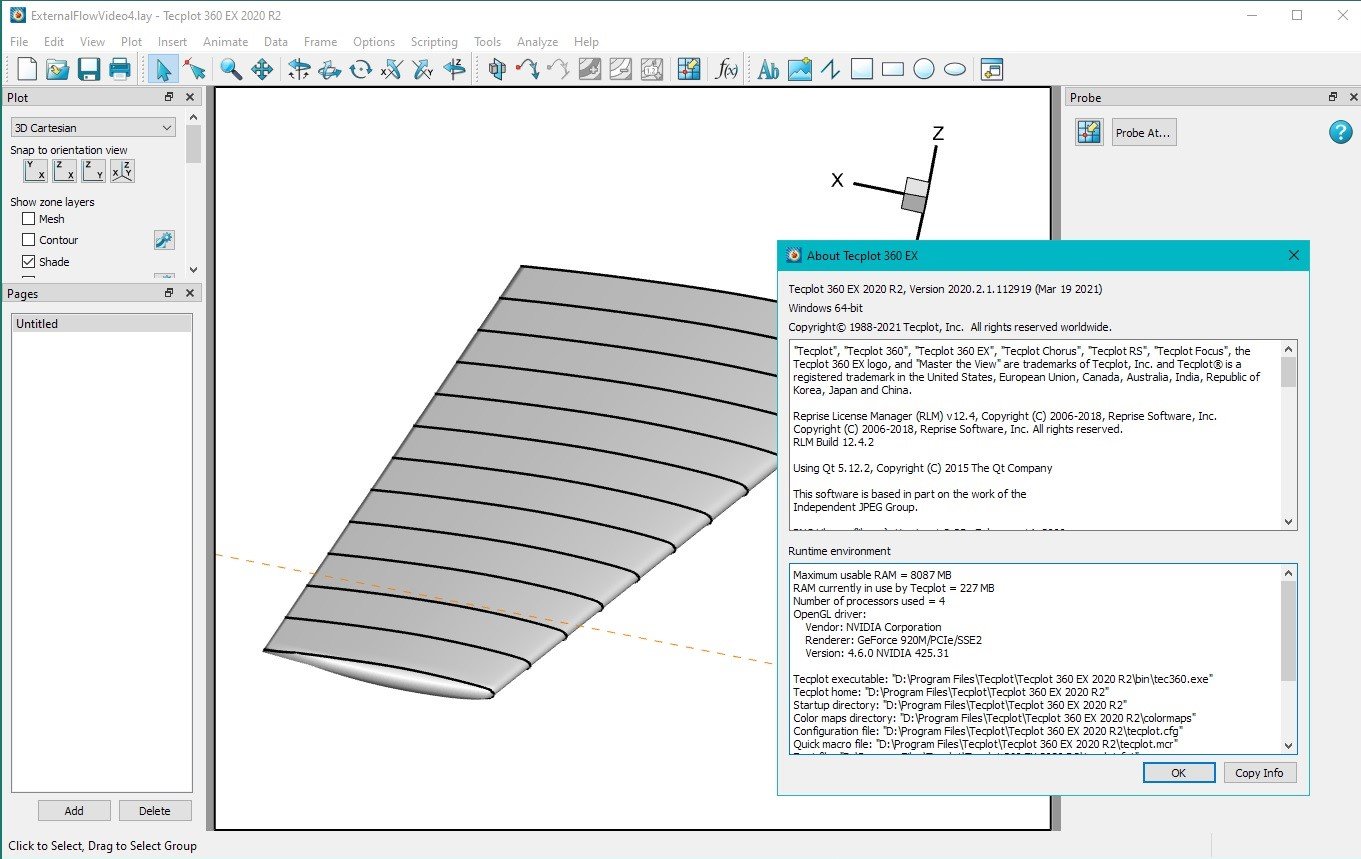Screen dimensions: 1361x859
Task: Delete the page with Delete button
Action: [x=155, y=811]
